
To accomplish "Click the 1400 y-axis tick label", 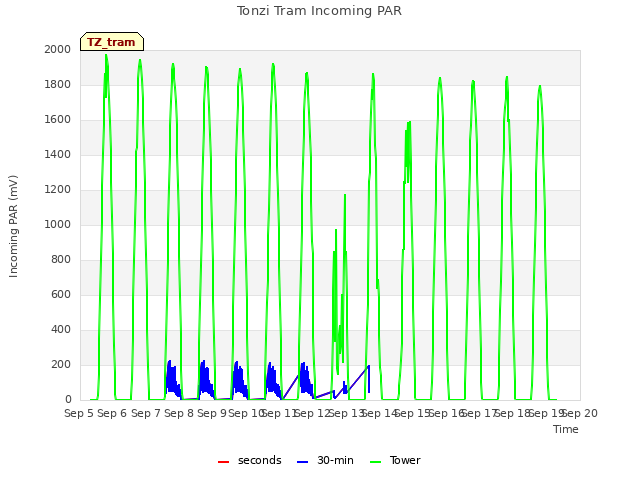I will tap(58, 154).
